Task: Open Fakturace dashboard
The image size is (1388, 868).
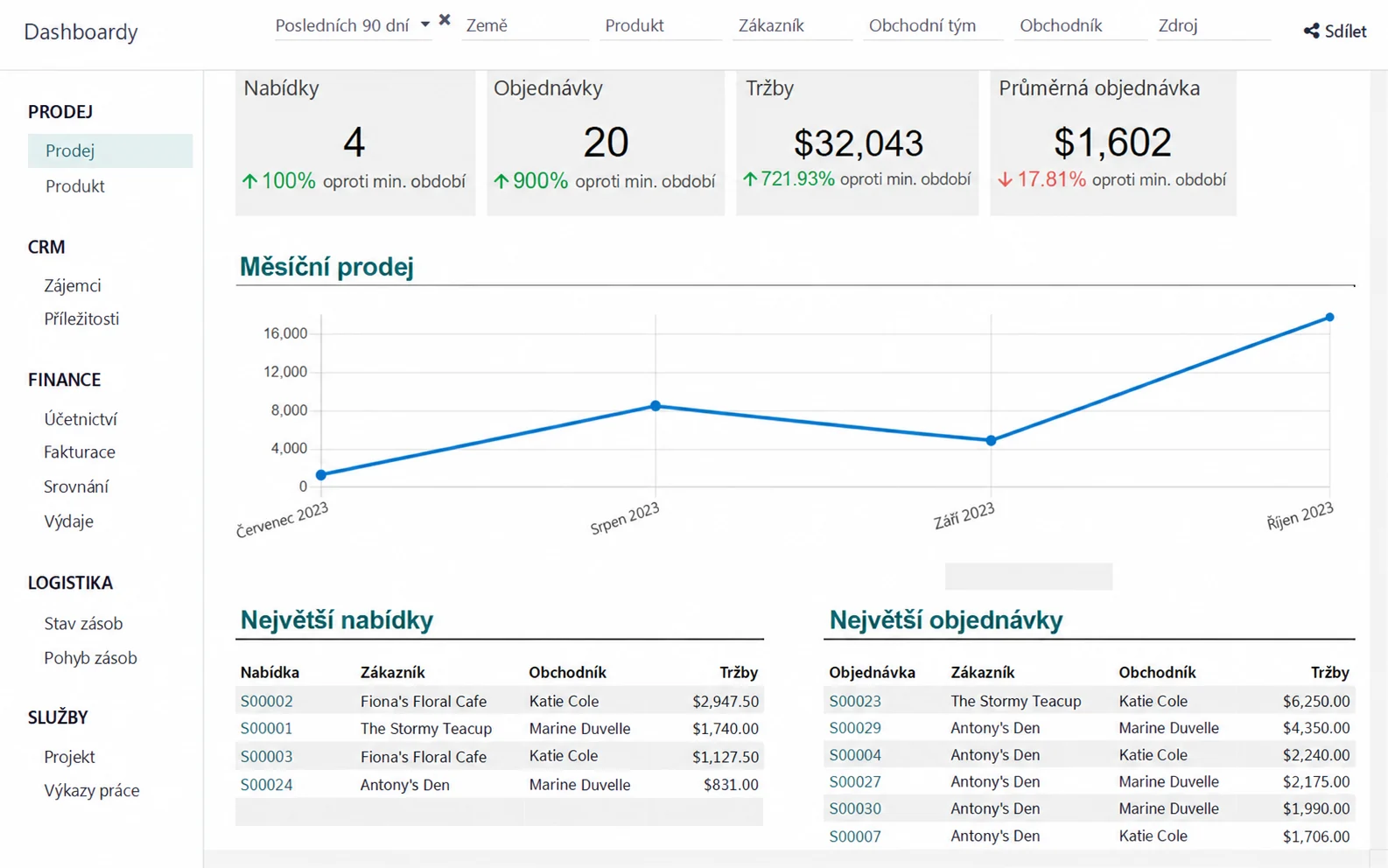Action: [80, 452]
